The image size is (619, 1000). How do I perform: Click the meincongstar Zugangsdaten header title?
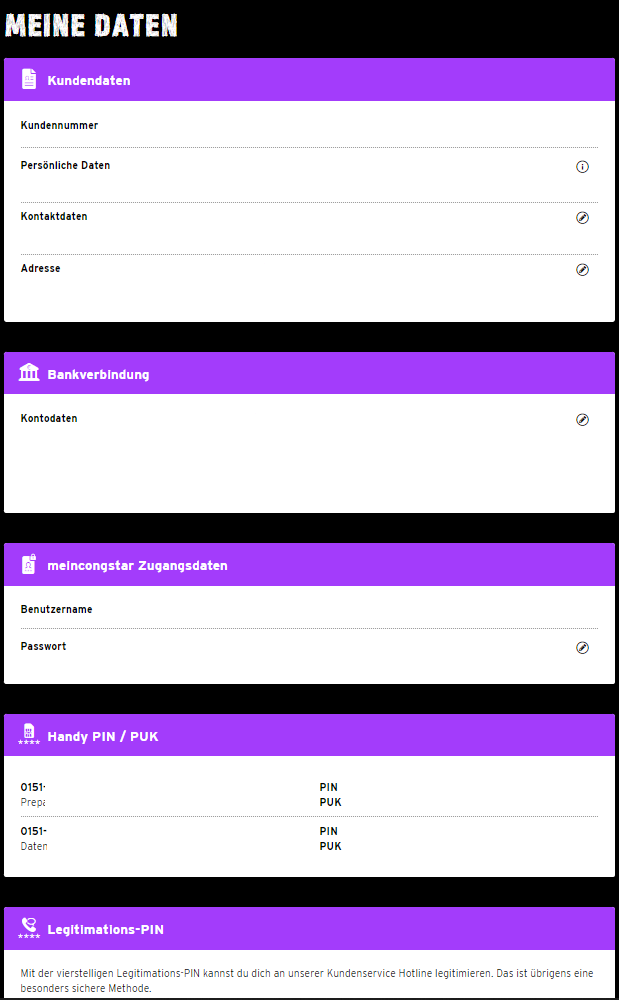pyautogui.click(x=137, y=566)
